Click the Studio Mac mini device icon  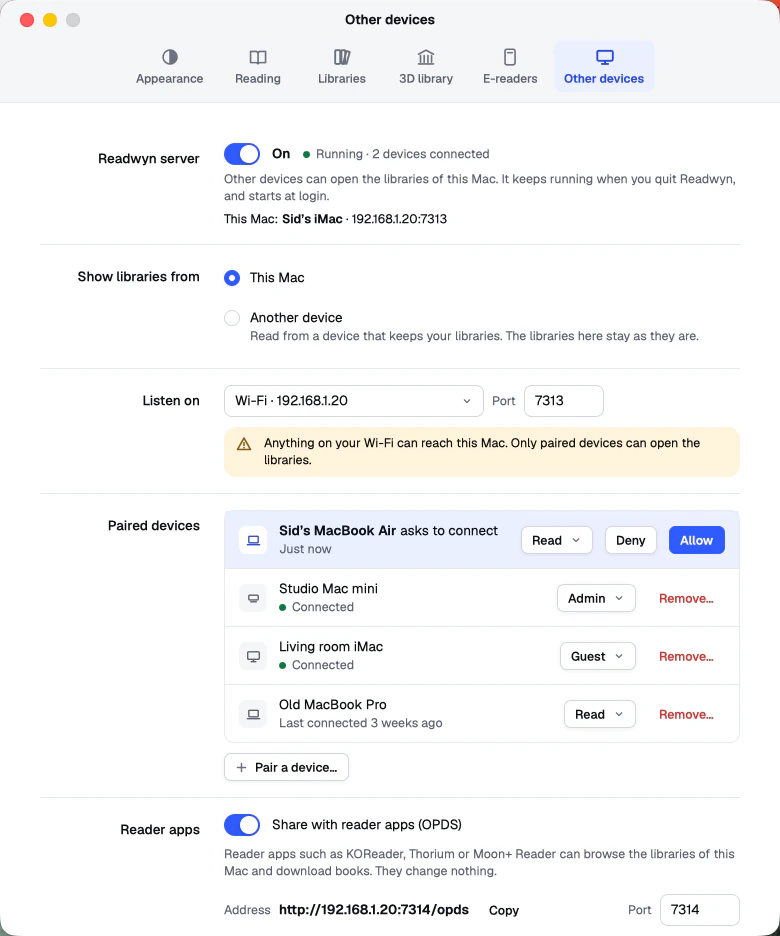(253, 598)
